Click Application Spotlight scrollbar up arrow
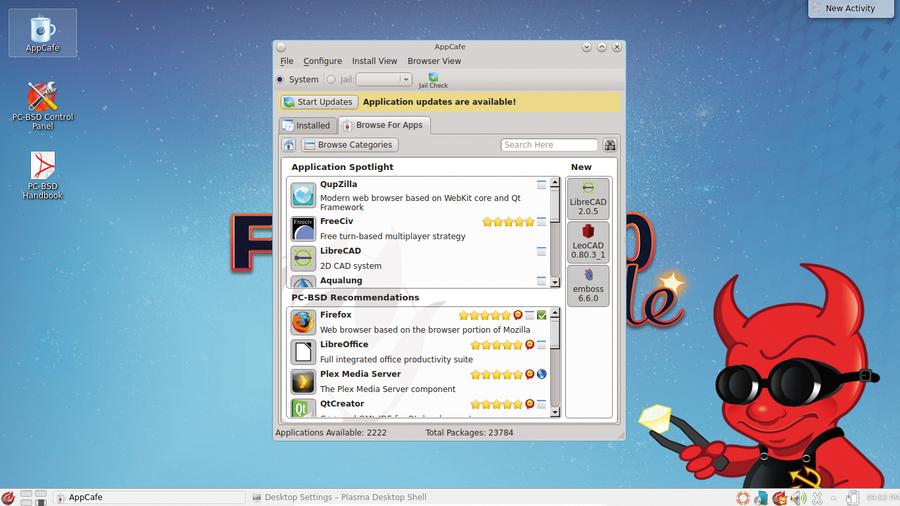This screenshot has width=900, height=506. tap(554, 183)
